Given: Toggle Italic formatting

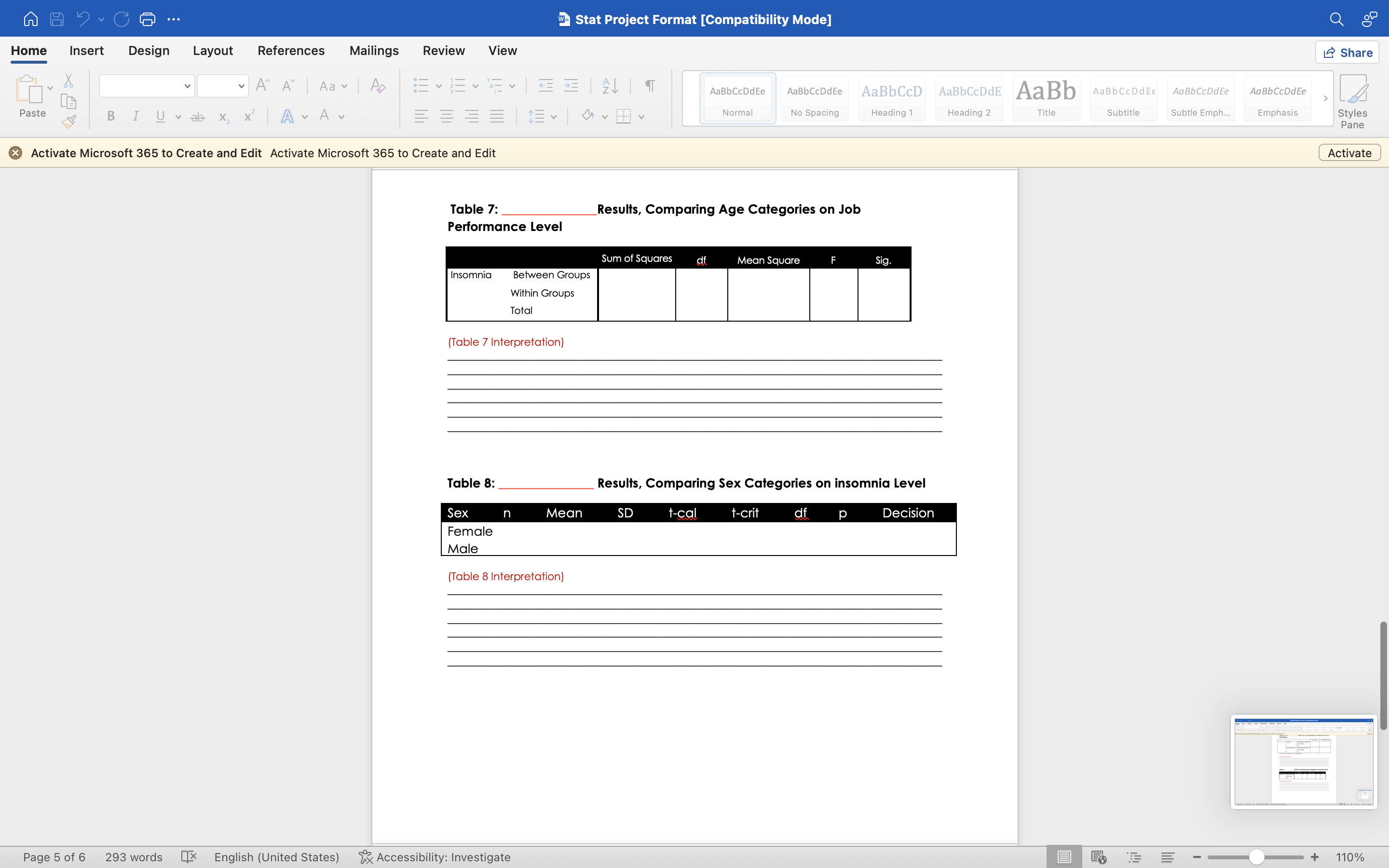Looking at the screenshot, I should click(x=136, y=117).
